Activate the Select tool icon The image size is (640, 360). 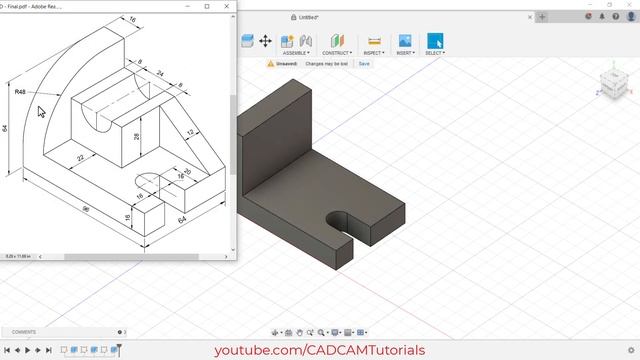435,41
